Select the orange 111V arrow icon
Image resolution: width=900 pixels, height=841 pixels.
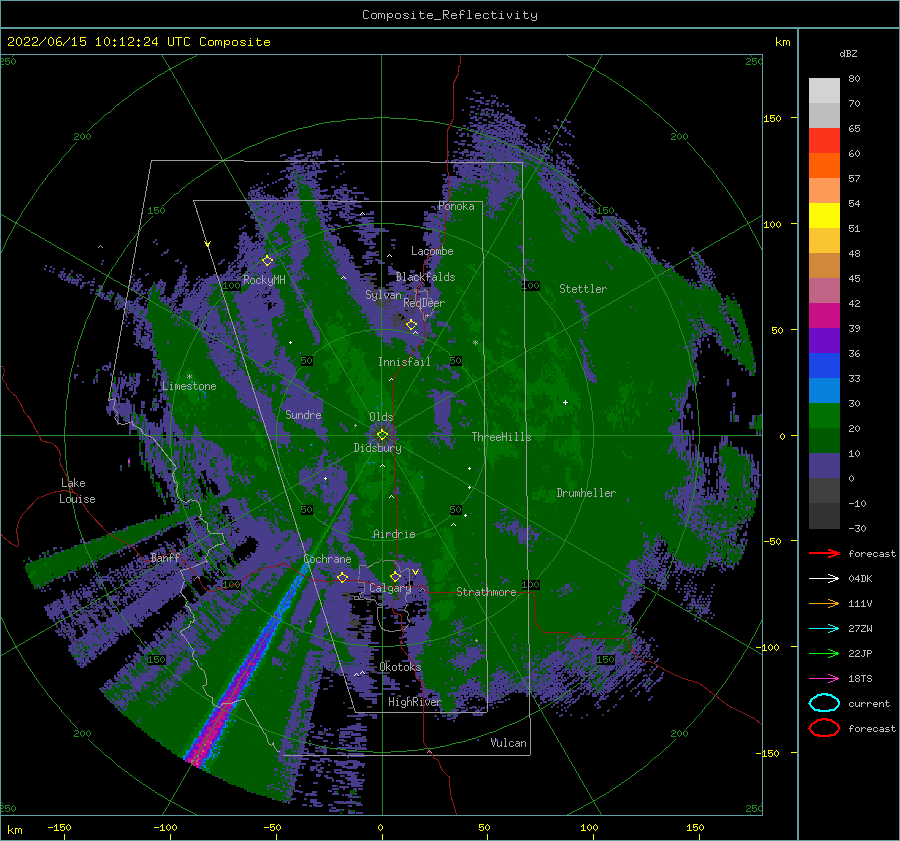tap(824, 603)
